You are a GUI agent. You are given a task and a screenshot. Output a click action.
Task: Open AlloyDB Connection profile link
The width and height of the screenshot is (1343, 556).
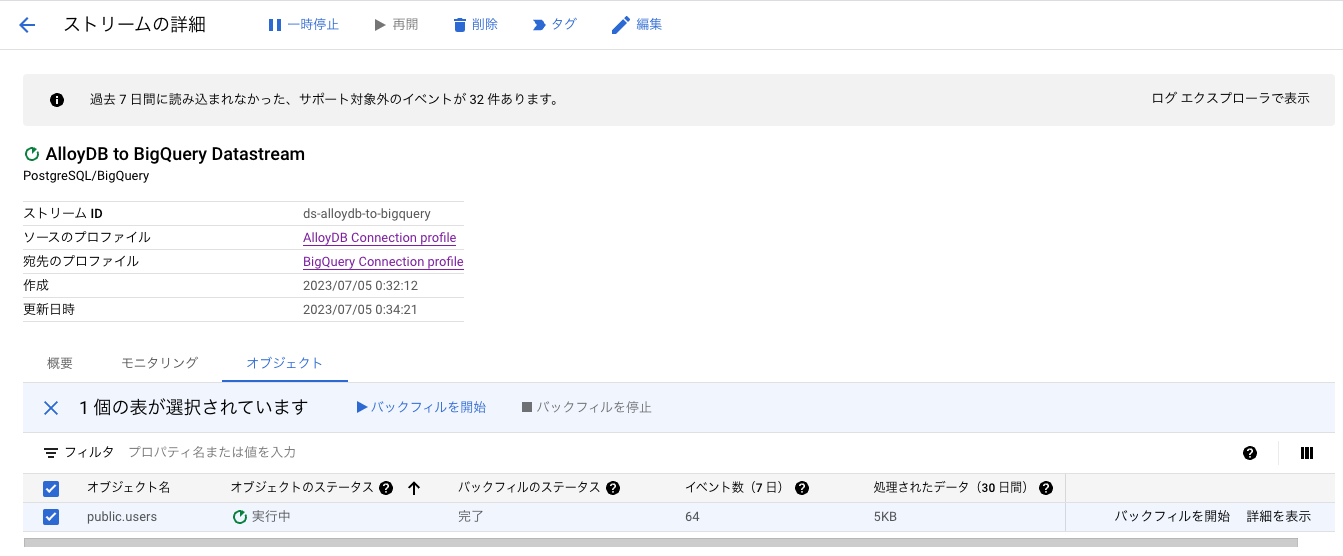380,238
